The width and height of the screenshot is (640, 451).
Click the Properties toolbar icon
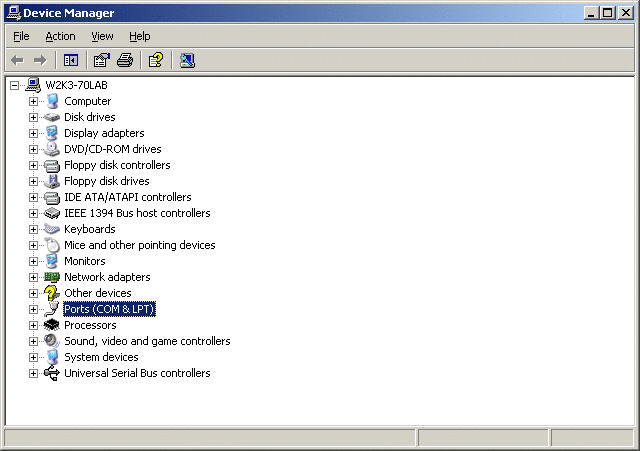[102, 61]
